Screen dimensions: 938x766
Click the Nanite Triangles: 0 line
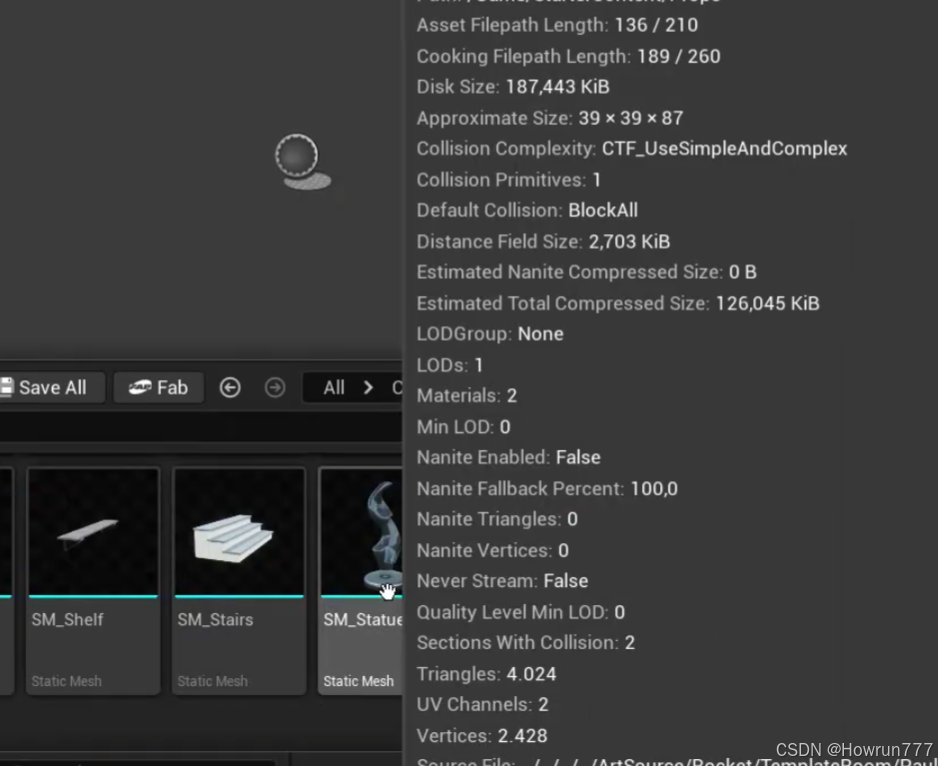click(497, 519)
